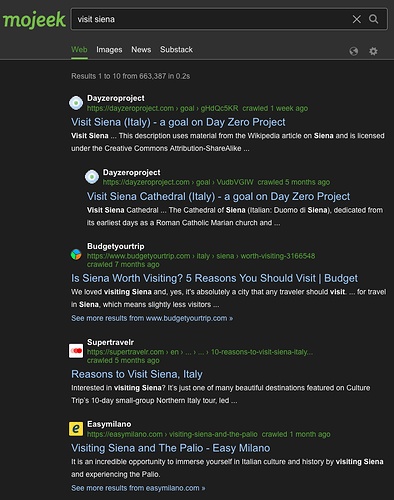The height and width of the screenshot is (500, 394).
Task: Open the globe region settings icon
Action: 354,51
